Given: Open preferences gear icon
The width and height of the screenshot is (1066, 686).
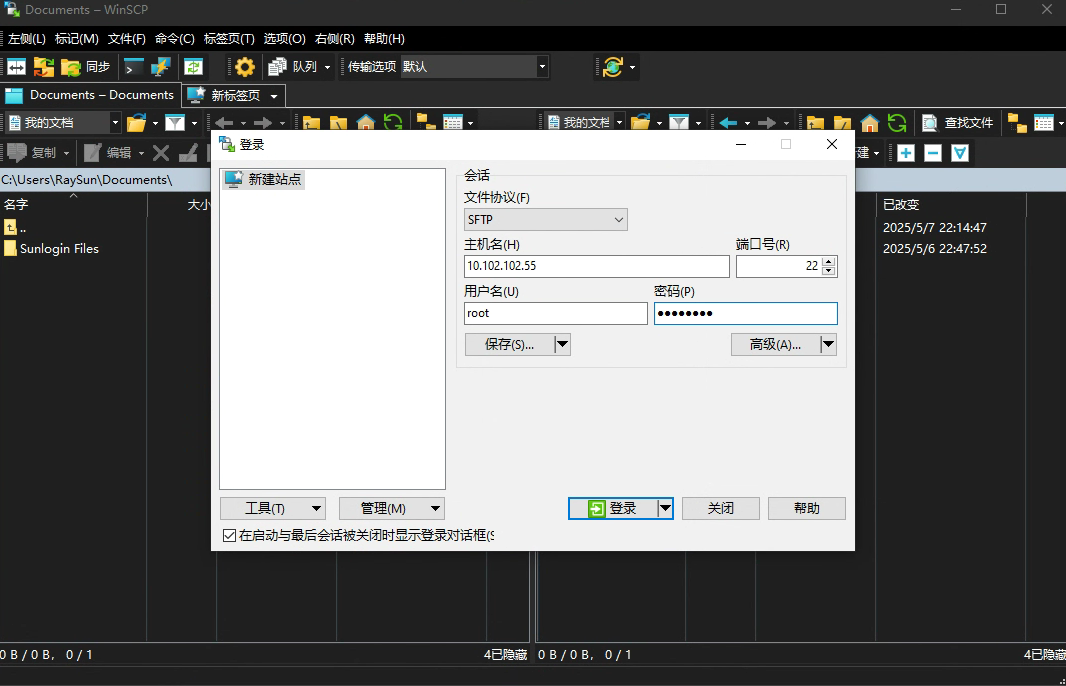Looking at the screenshot, I should (x=245, y=67).
